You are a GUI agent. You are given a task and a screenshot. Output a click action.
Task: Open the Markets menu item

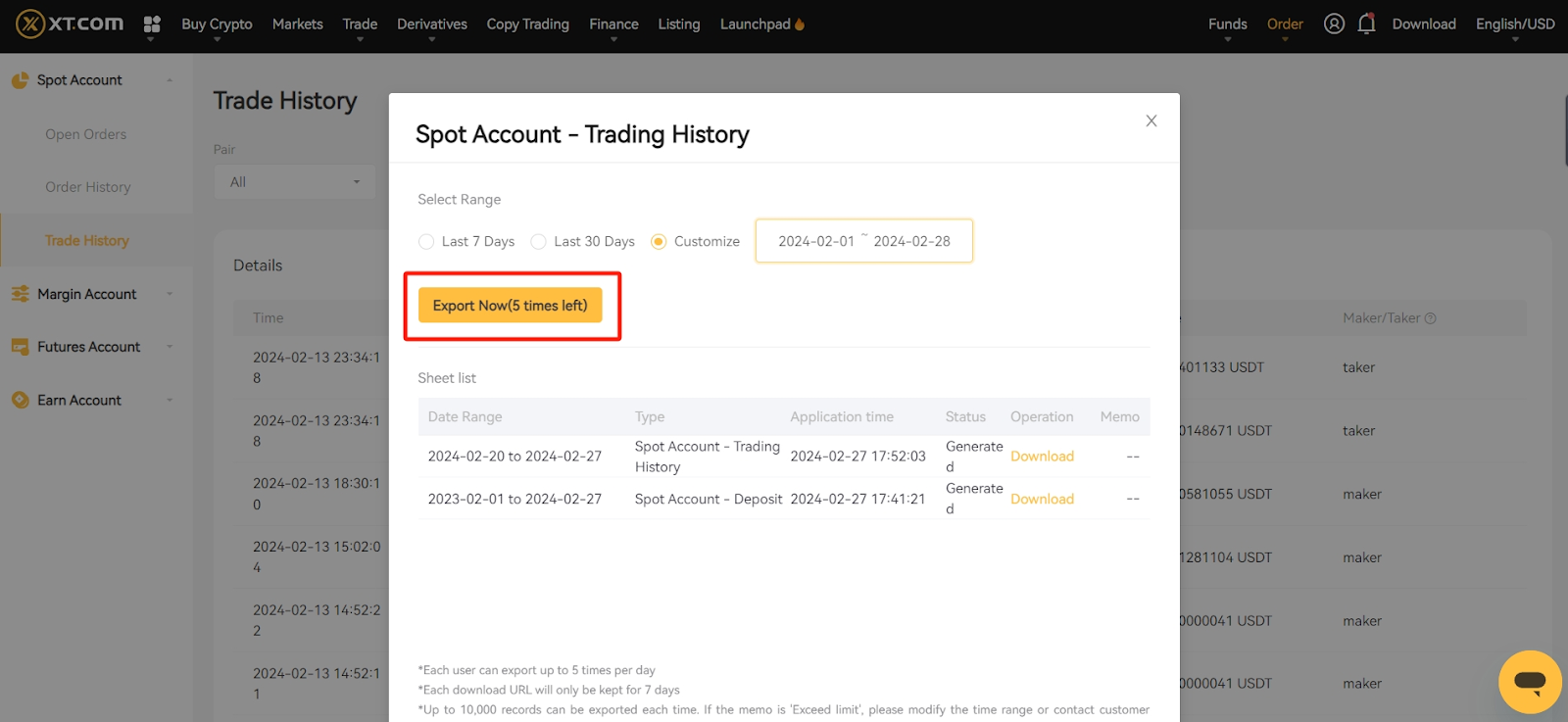point(297,24)
